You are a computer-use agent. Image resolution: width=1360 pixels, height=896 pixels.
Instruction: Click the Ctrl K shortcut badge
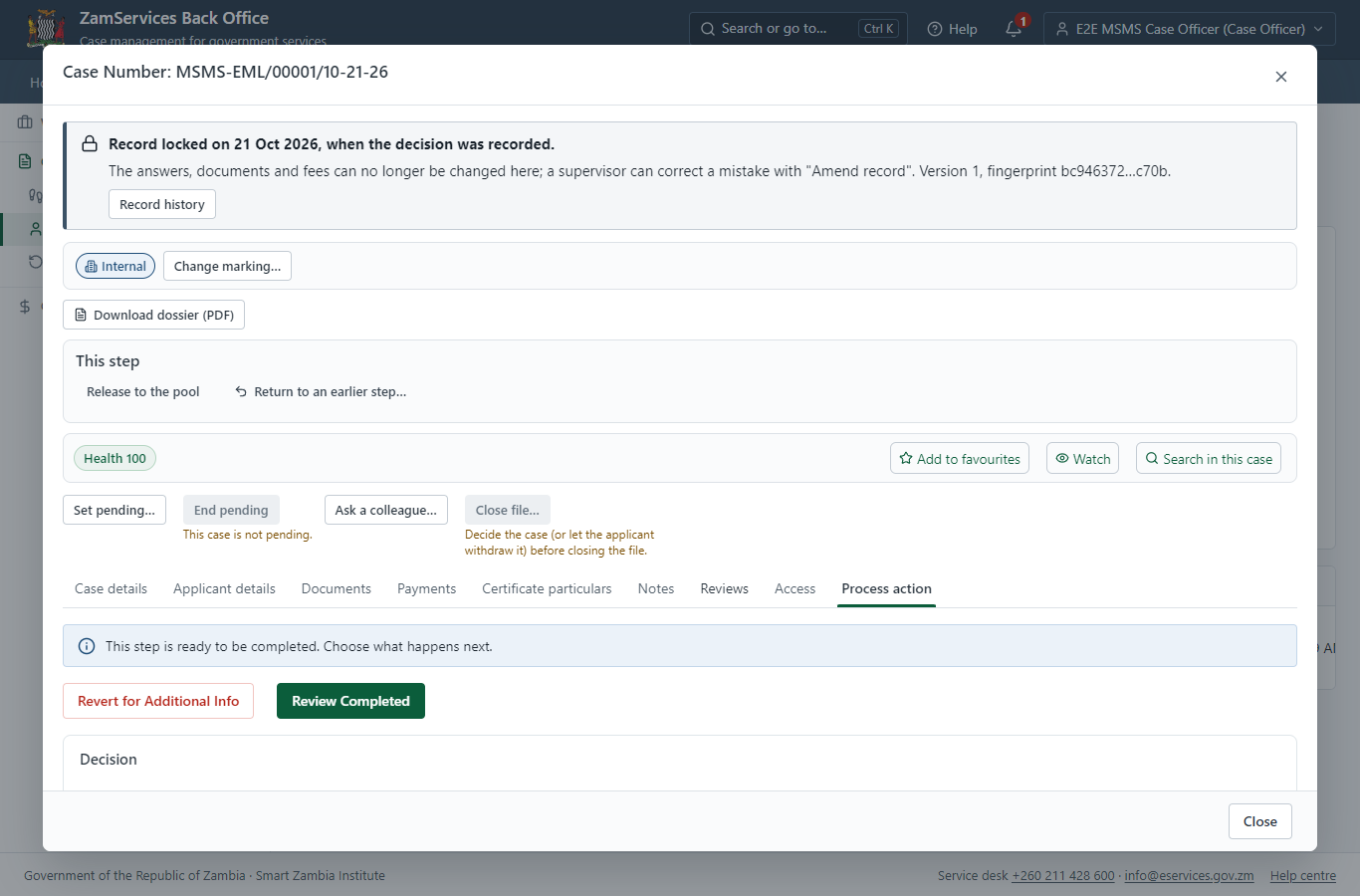(x=878, y=29)
